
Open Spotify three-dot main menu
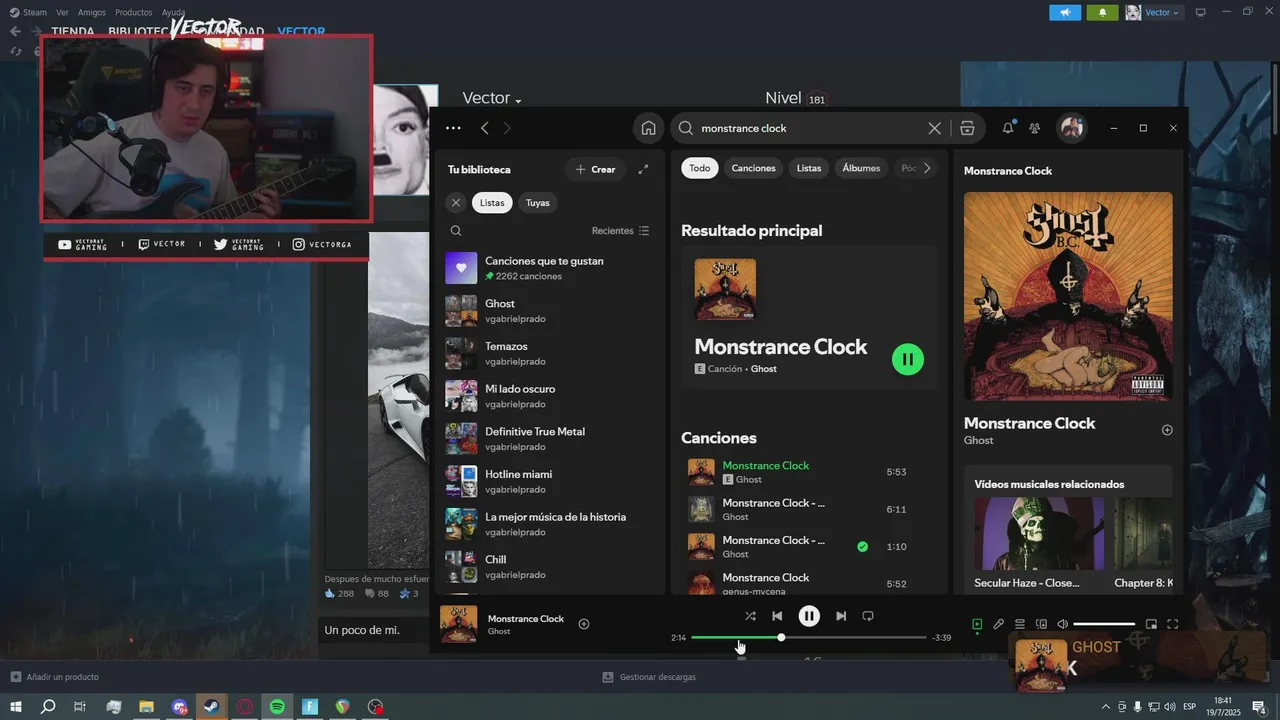[x=453, y=128]
